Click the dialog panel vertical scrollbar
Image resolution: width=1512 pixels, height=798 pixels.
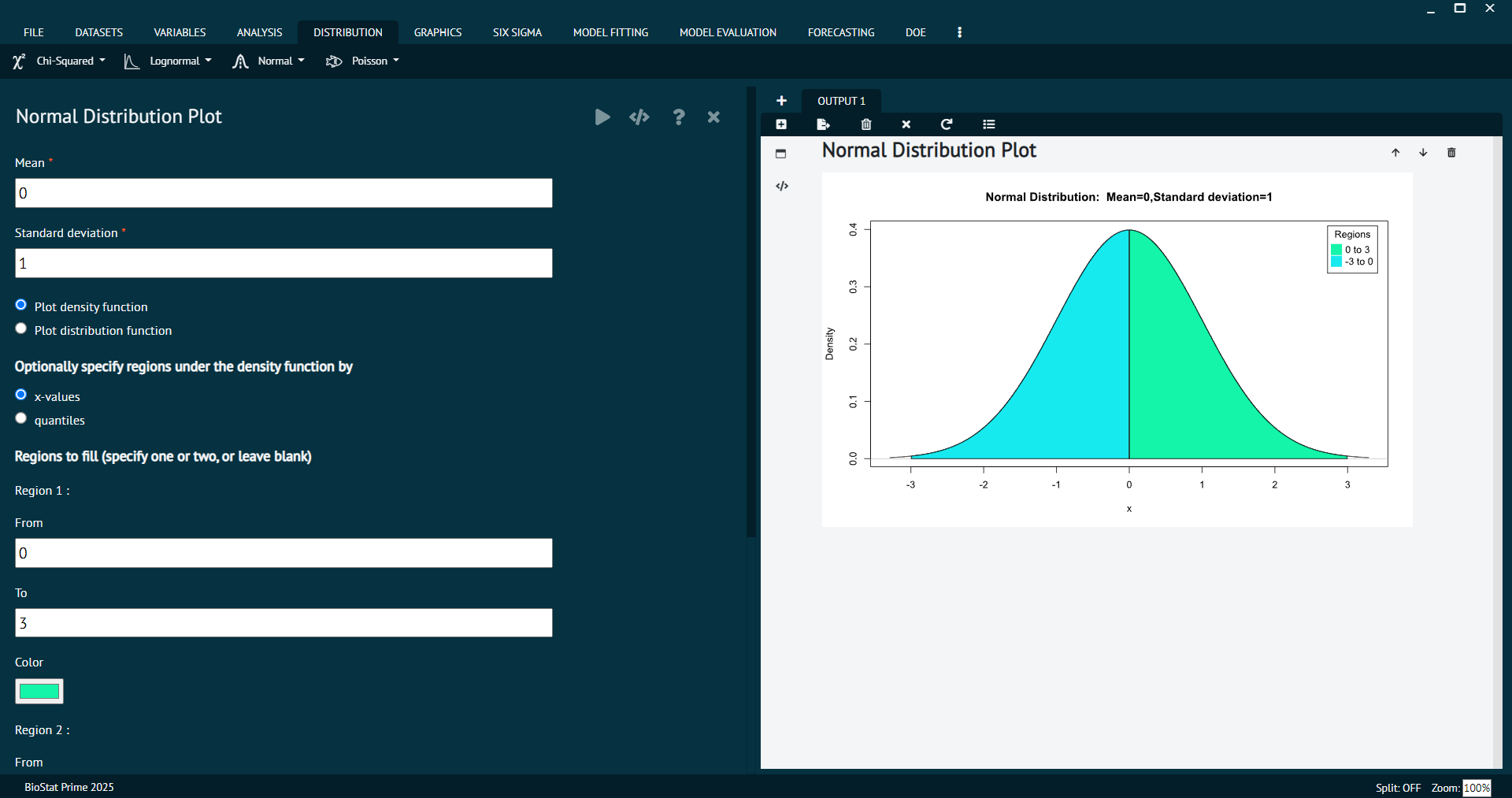pyautogui.click(x=750, y=312)
